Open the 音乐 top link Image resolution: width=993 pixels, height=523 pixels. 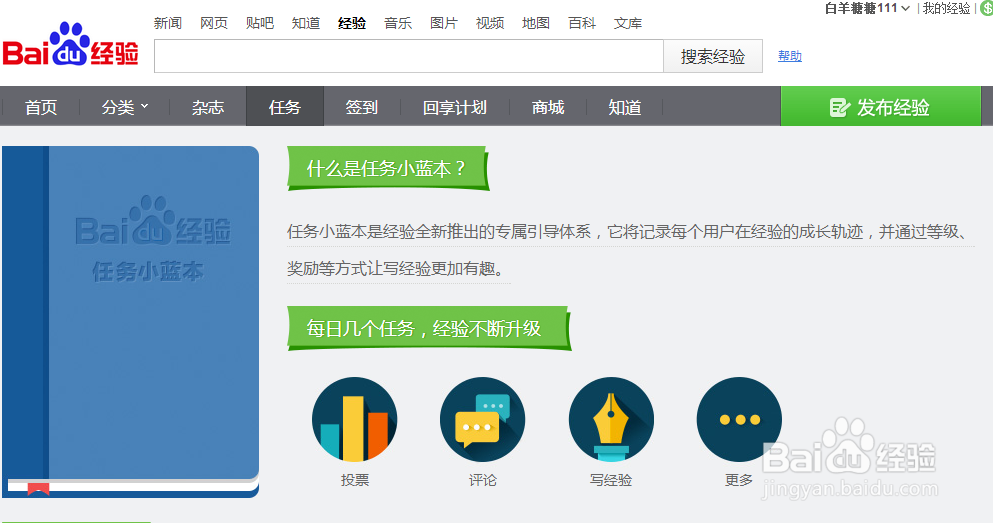[398, 23]
